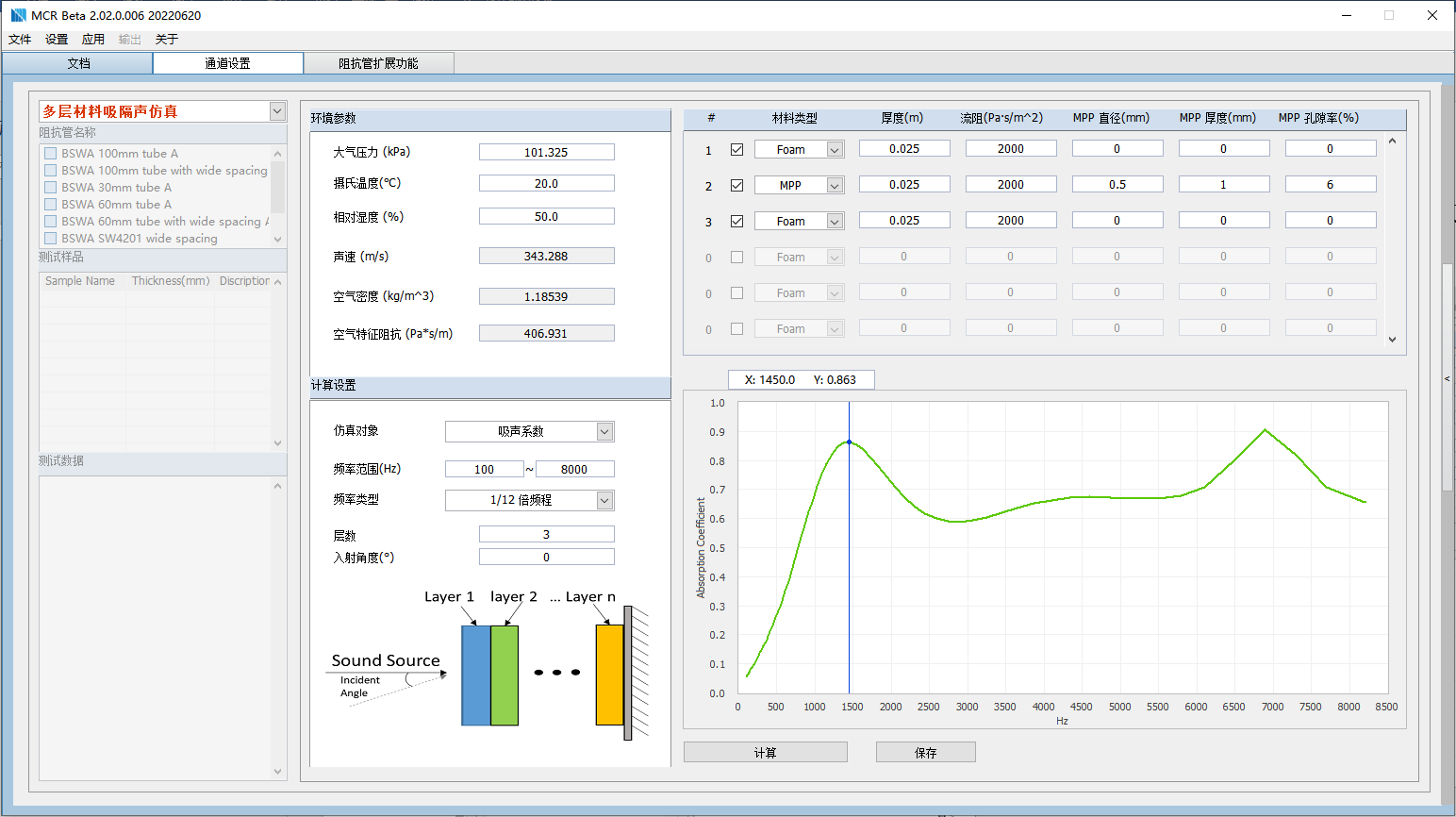Open the 应用 menu
The height and width of the screenshot is (817, 1456).
[93, 40]
